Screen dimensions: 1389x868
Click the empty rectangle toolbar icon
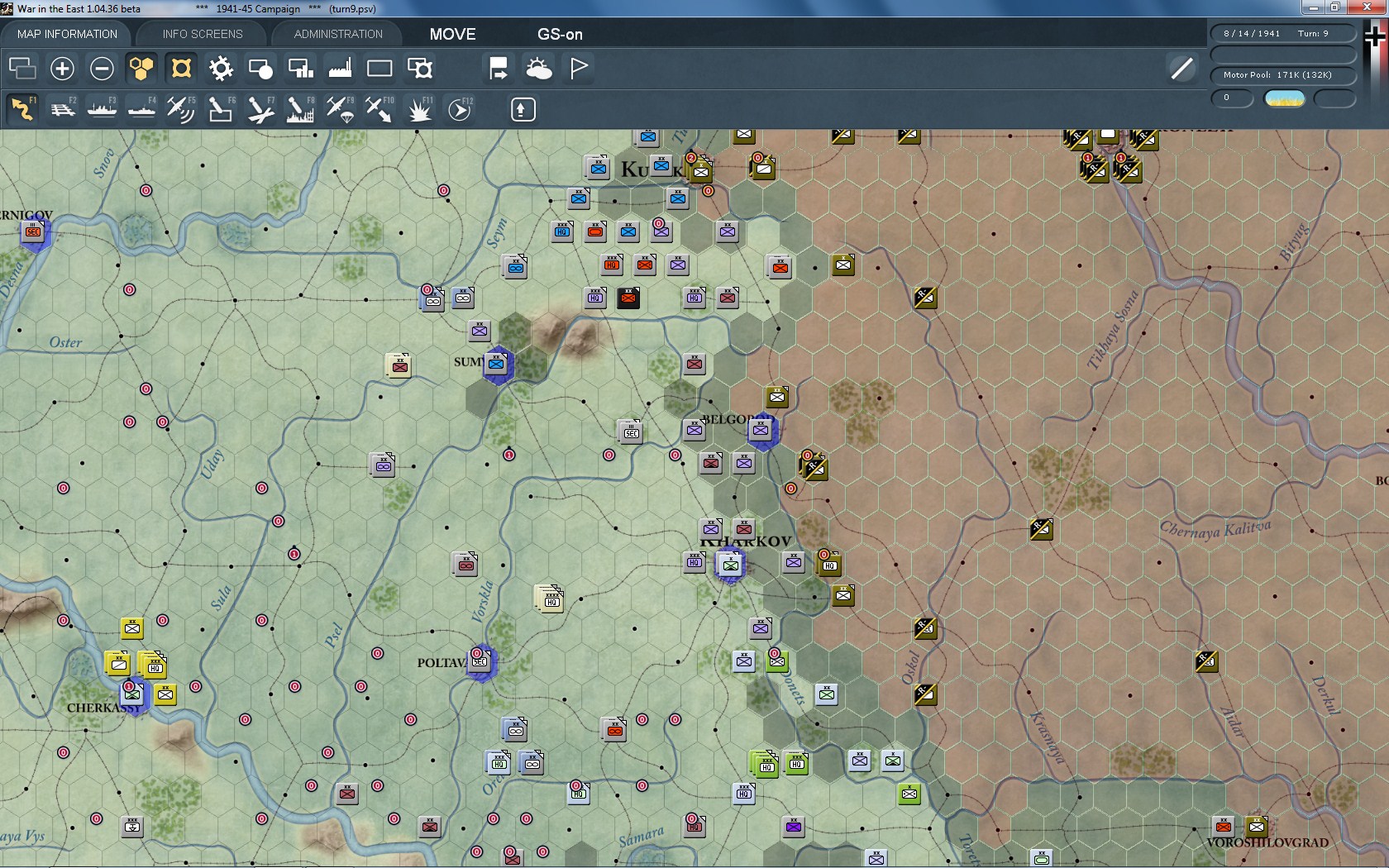pyautogui.click(x=379, y=69)
